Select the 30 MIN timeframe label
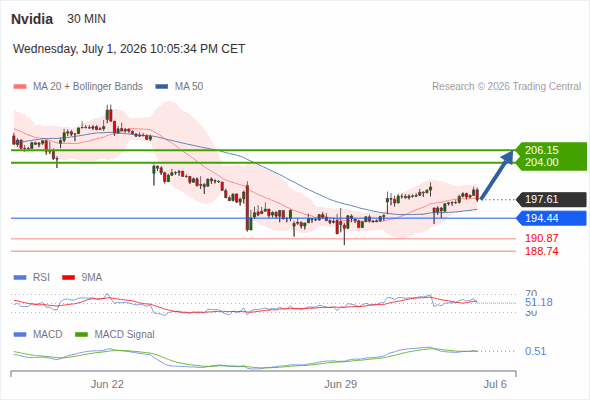Viewport: 590px width, 400px height. 87,19
